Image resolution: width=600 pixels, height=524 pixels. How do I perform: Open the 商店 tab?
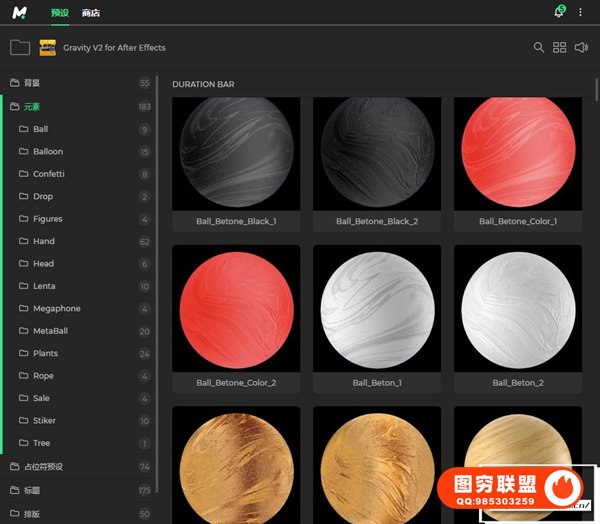click(x=91, y=13)
